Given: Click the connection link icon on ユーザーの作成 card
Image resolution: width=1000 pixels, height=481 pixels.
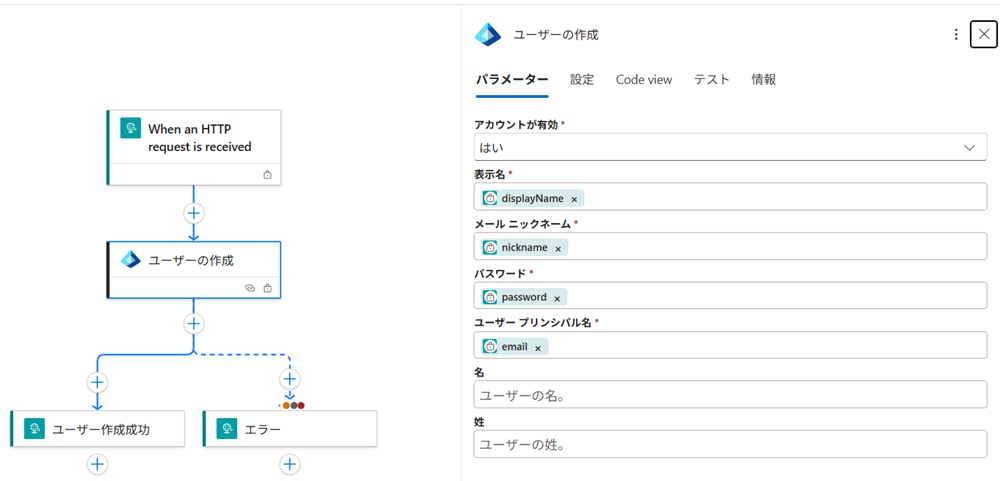Looking at the screenshot, I should click(250, 288).
